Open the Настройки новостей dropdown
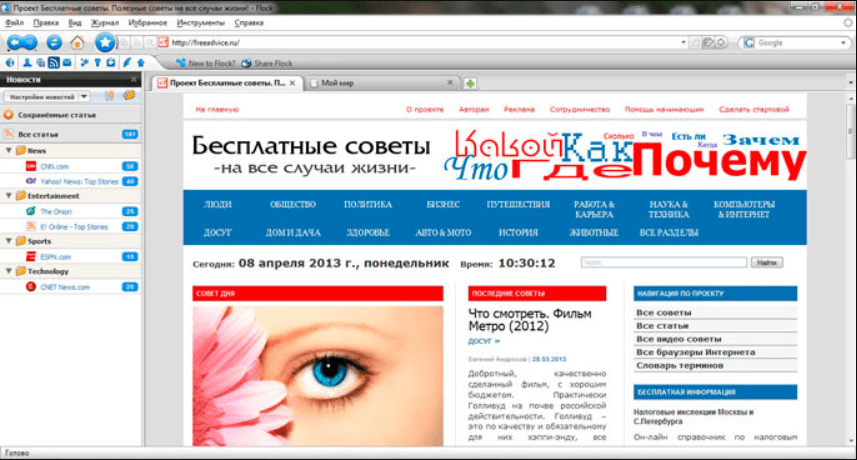The image size is (857, 460). pyautogui.click(x=47, y=97)
